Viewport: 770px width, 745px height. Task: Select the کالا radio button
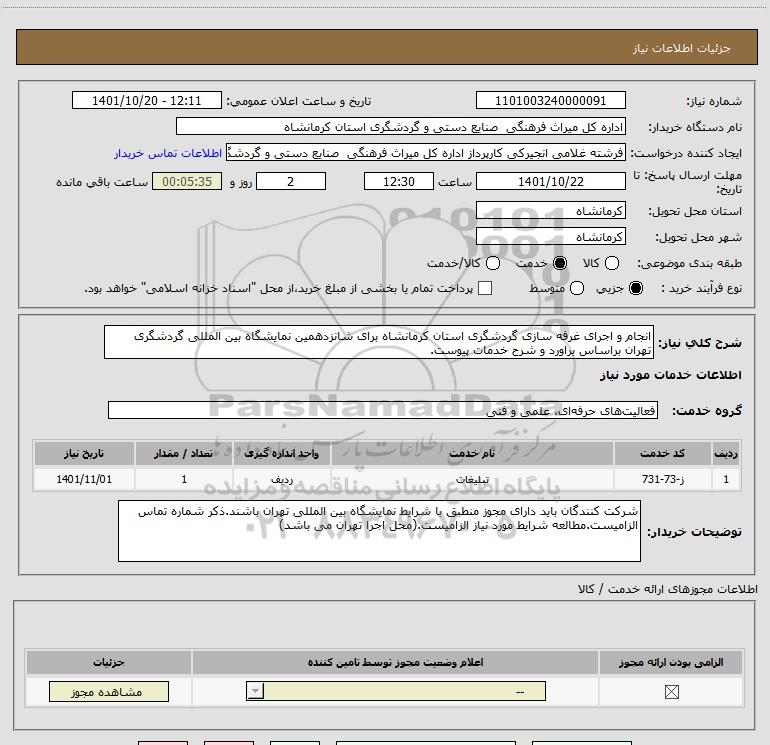tap(611, 263)
